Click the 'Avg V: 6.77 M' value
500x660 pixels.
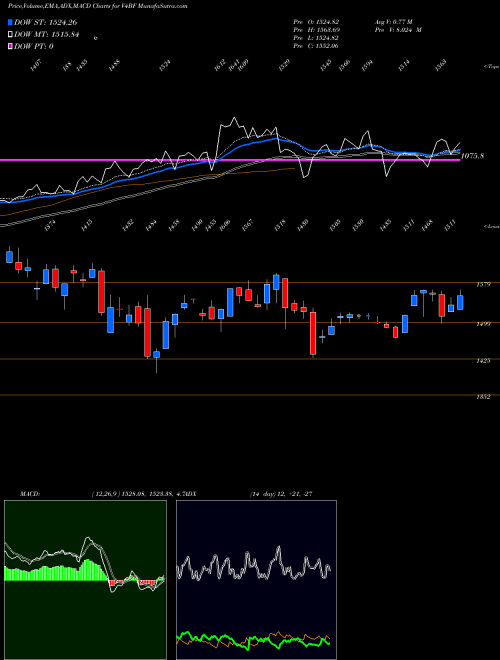394,21
